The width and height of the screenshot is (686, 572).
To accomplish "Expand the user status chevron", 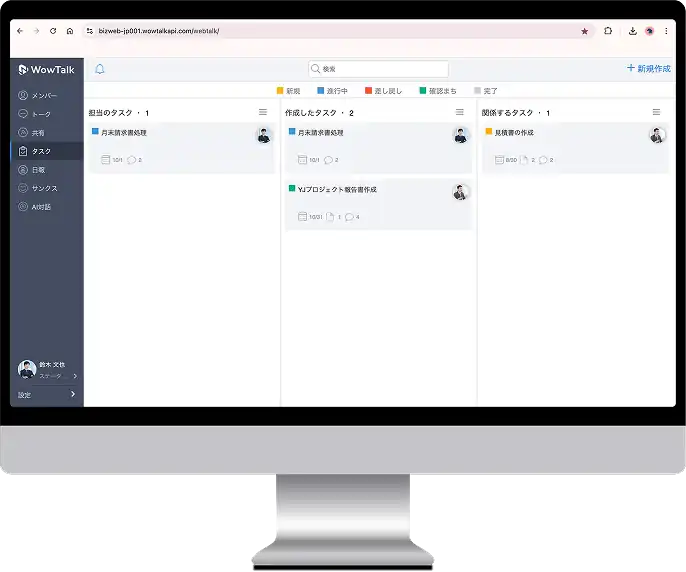I will 75,376.
